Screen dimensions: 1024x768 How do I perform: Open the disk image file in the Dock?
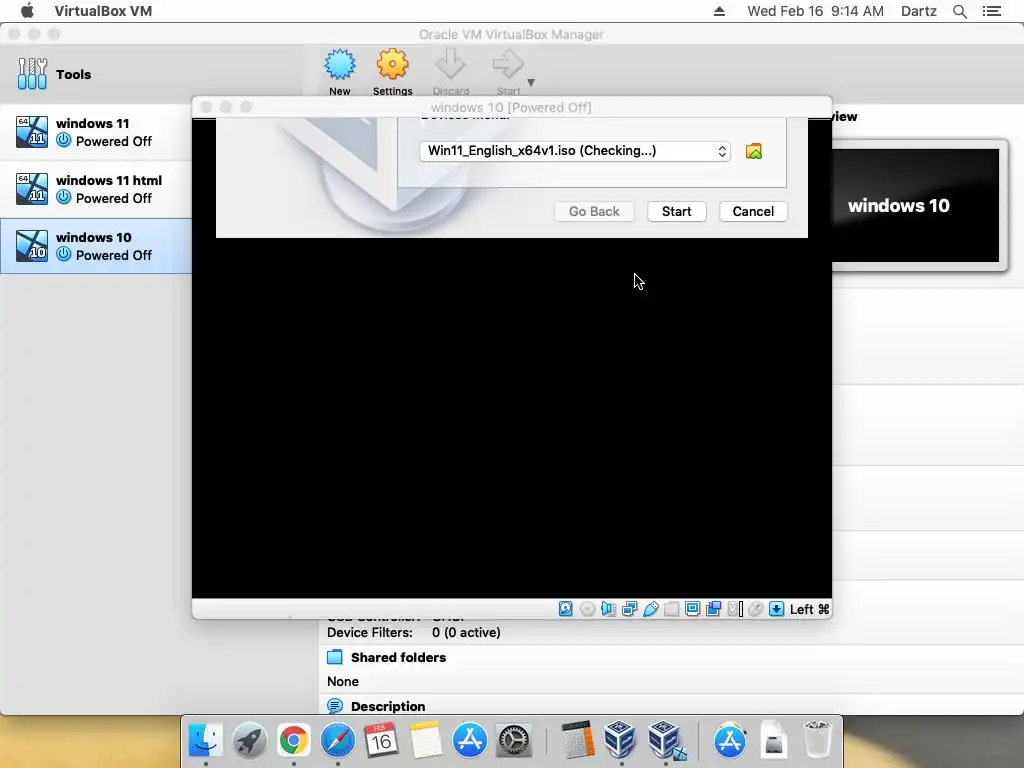(774, 739)
